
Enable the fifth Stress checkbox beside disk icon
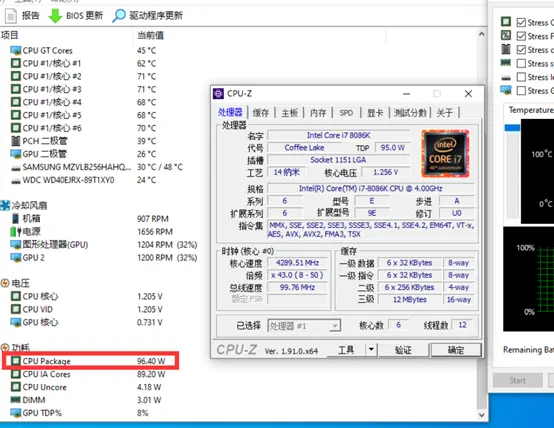click(521, 77)
